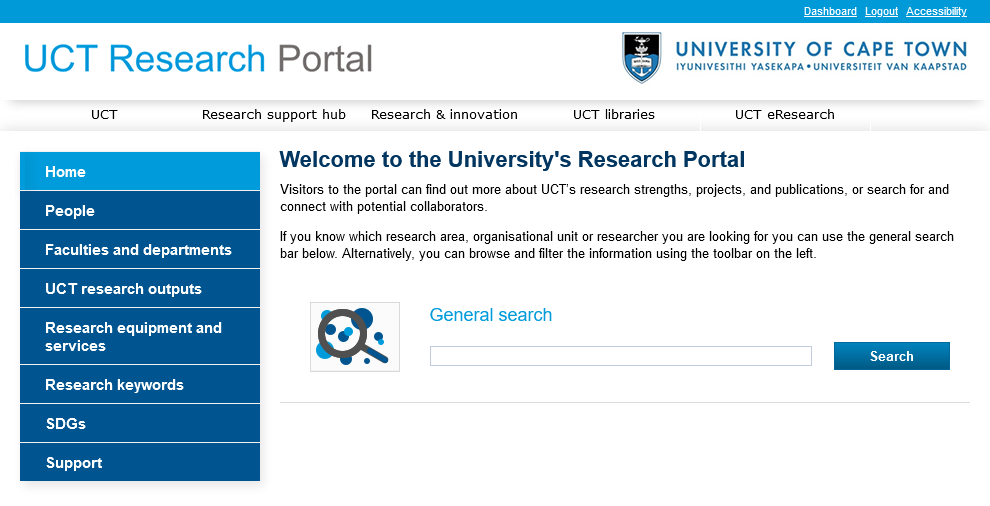The height and width of the screenshot is (506, 990).
Task: Open the People sidebar section
Action: coord(140,211)
